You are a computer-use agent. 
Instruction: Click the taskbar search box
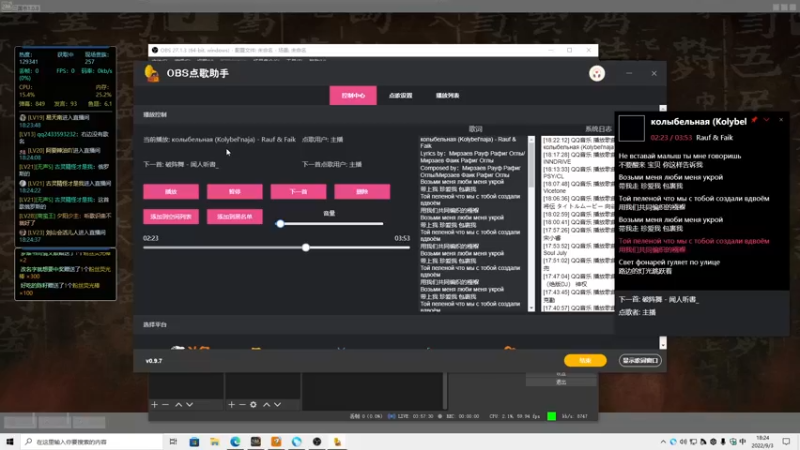pyautogui.click(x=92, y=442)
